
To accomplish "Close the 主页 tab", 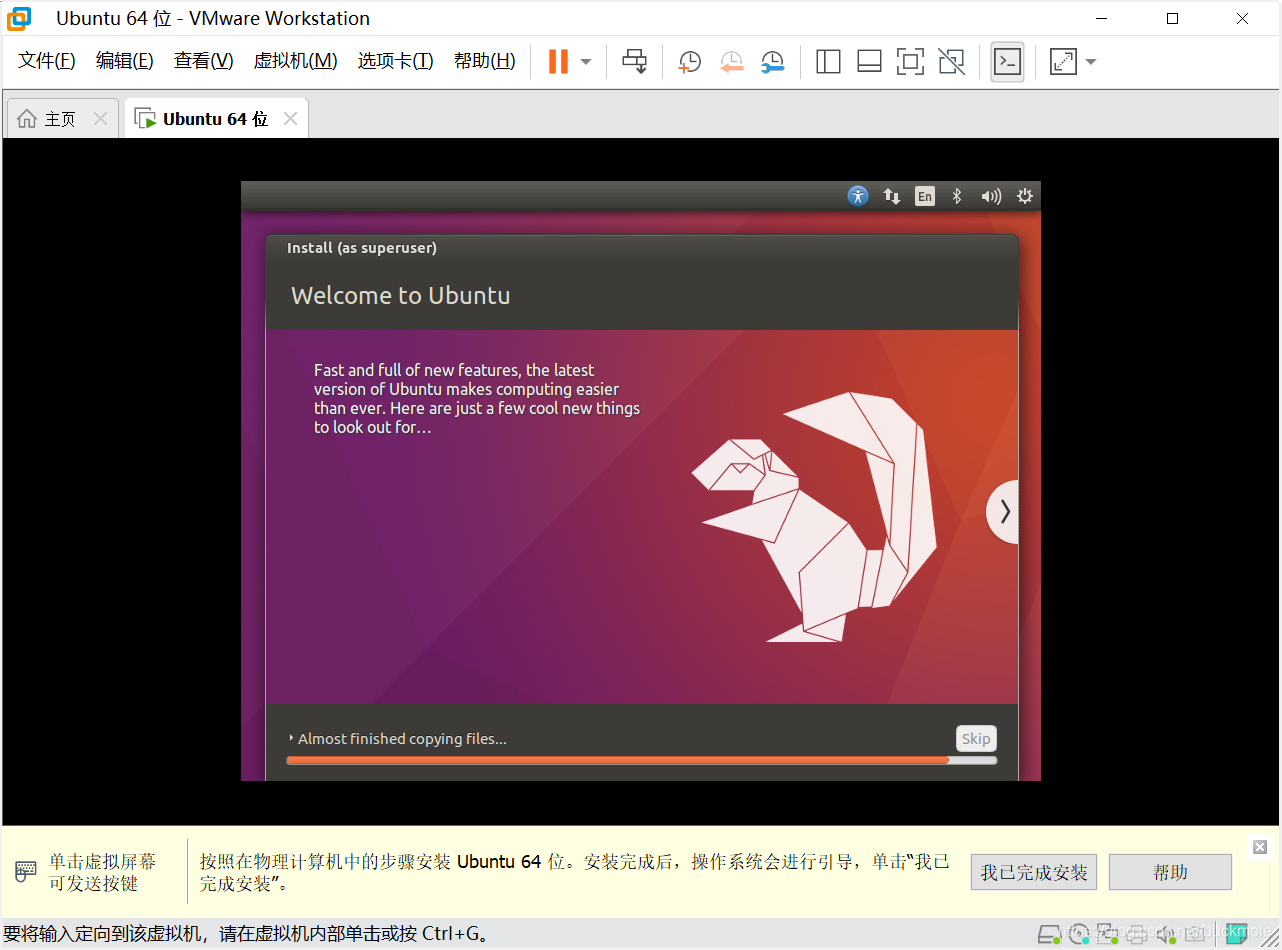I will [100, 119].
